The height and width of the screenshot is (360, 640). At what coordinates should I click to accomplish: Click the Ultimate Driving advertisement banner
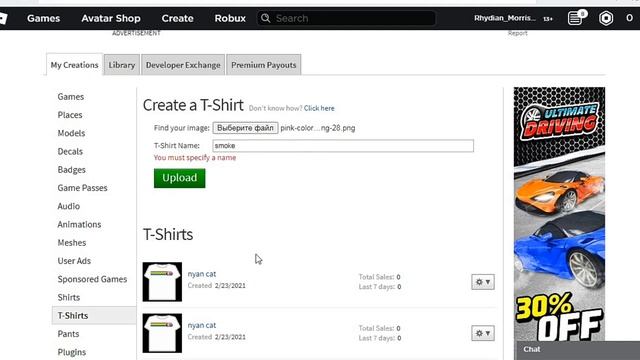coord(559,214)
